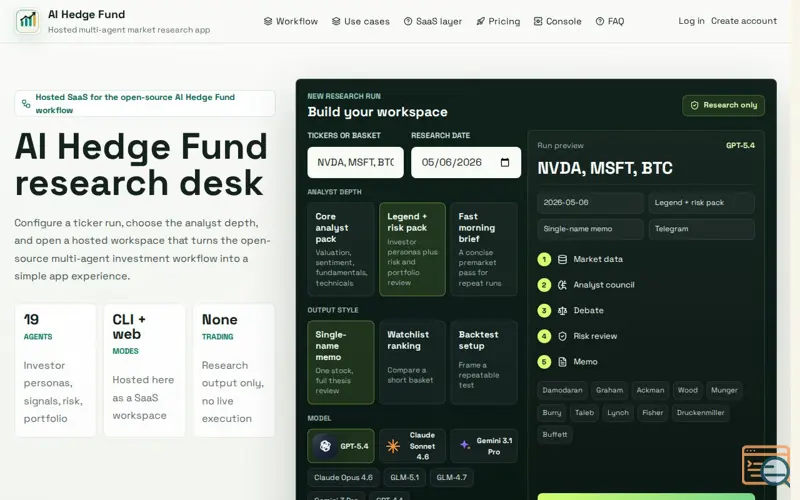
Task: Open the FAQ nav item
Action: tap(610, 21)
